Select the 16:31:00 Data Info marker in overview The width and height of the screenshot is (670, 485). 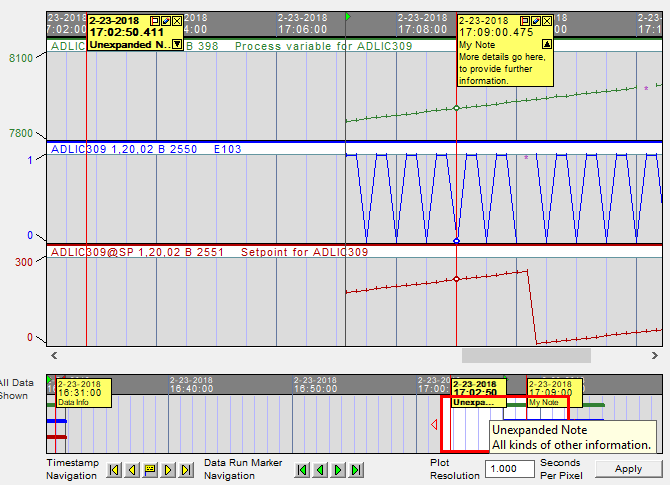81,392
